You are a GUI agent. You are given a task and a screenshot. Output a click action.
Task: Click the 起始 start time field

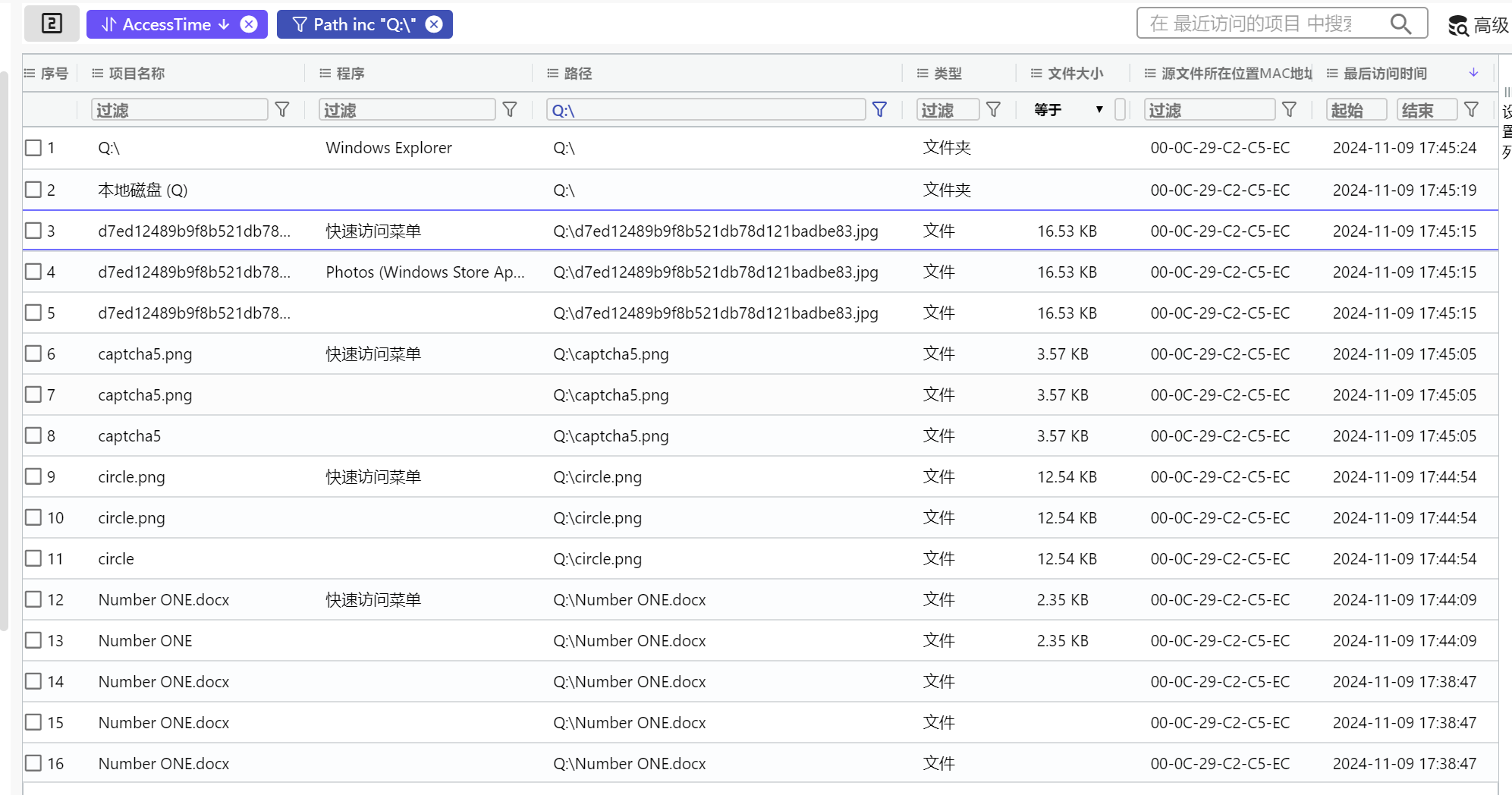[1356, 110]
